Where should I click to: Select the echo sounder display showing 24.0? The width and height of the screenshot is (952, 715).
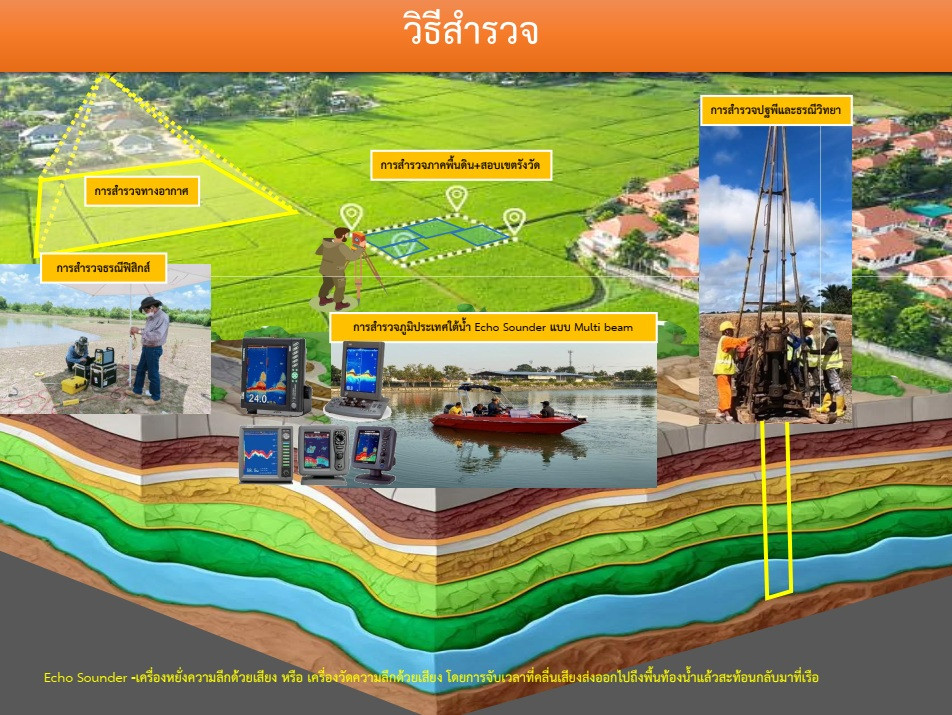point(274,376)
